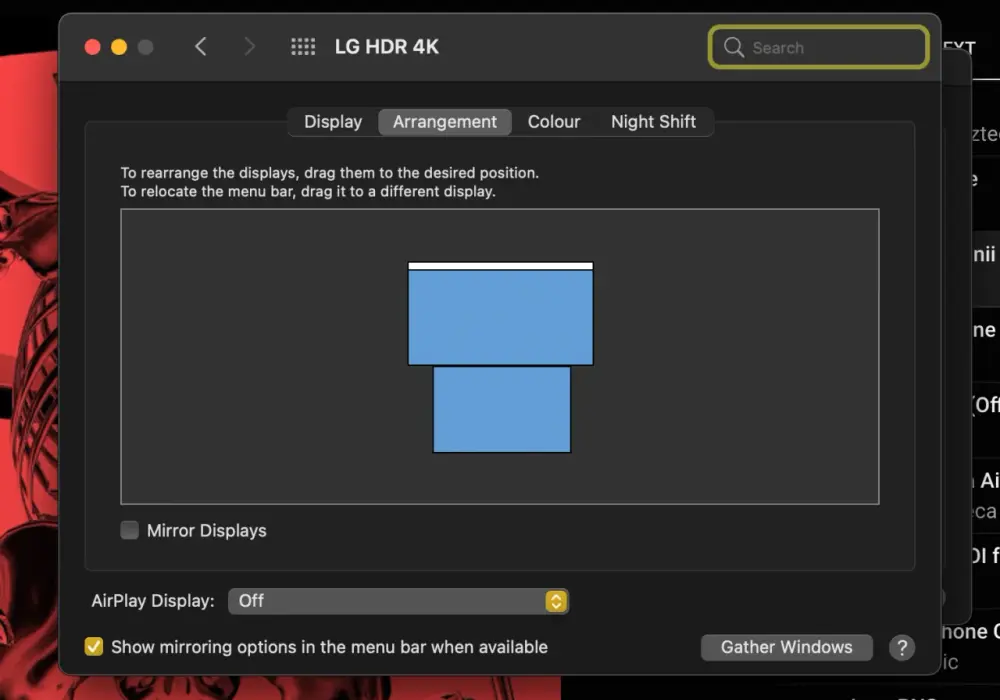Screen dimensions: 1000x700
Task: Open the Colour tab
Action: pyautogui.click(x=554, y=122)
